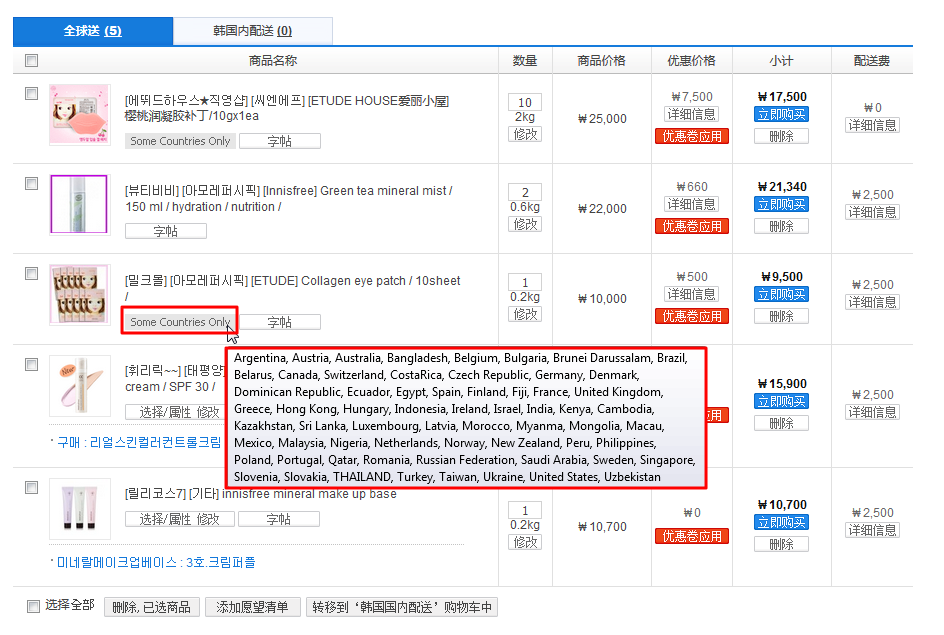The height and width of the screenshot is (635, 944).
Task: Click 立即购买 under ₩17,500
Action: tap(781, 114)
